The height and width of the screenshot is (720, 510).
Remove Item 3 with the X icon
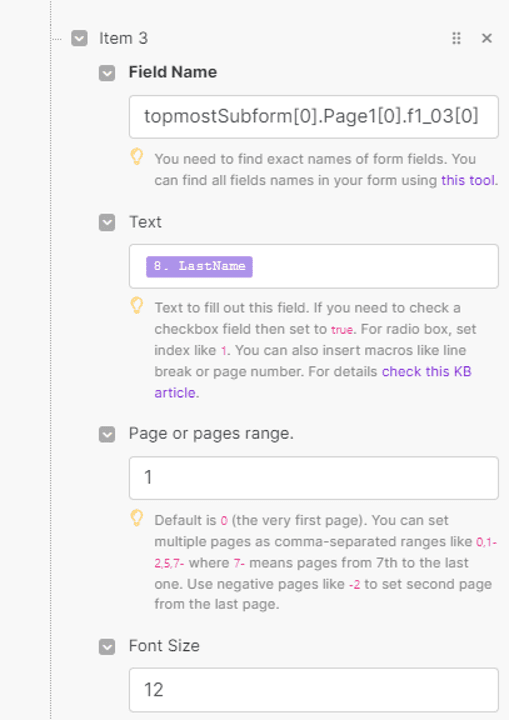click(487, 38)
